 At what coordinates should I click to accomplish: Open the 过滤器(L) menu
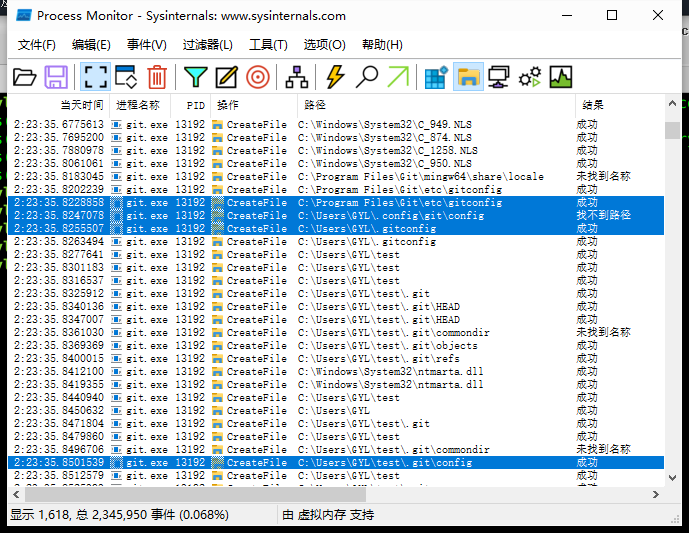click(x=207, y=45)
